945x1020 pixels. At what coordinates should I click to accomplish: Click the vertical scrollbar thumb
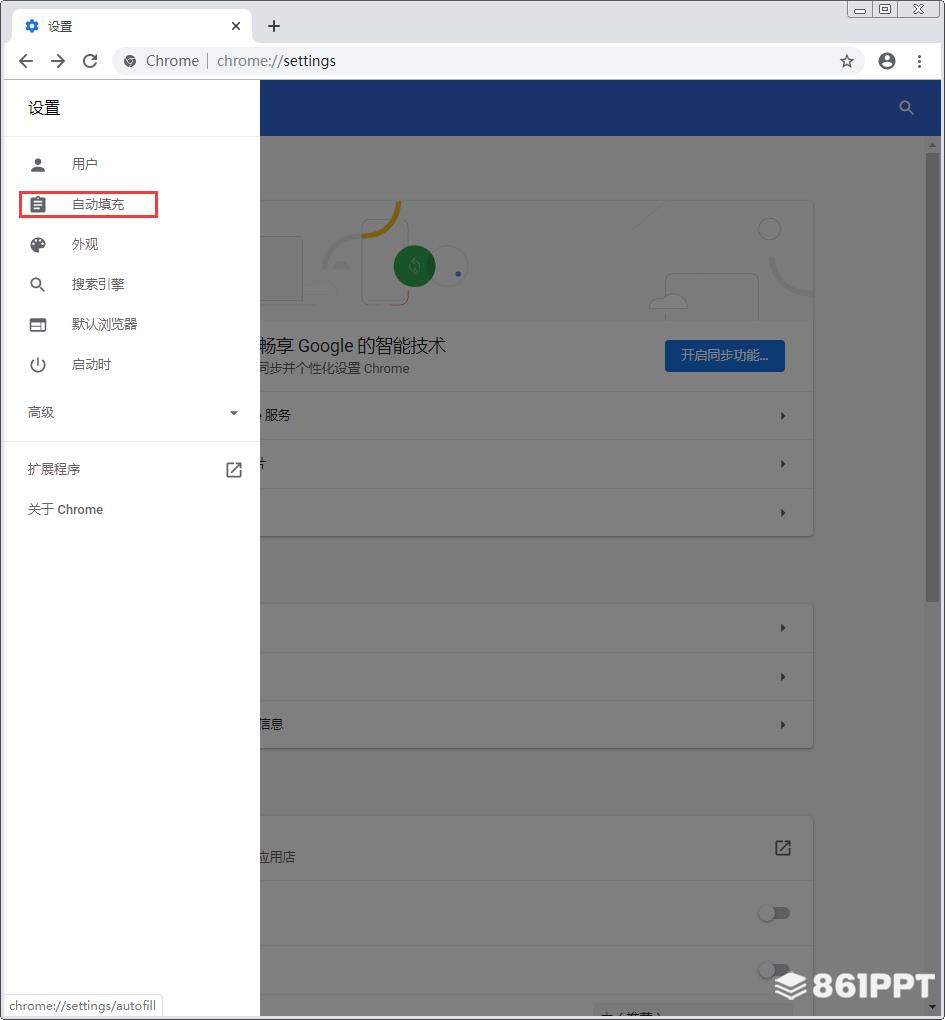click(932, 377)
